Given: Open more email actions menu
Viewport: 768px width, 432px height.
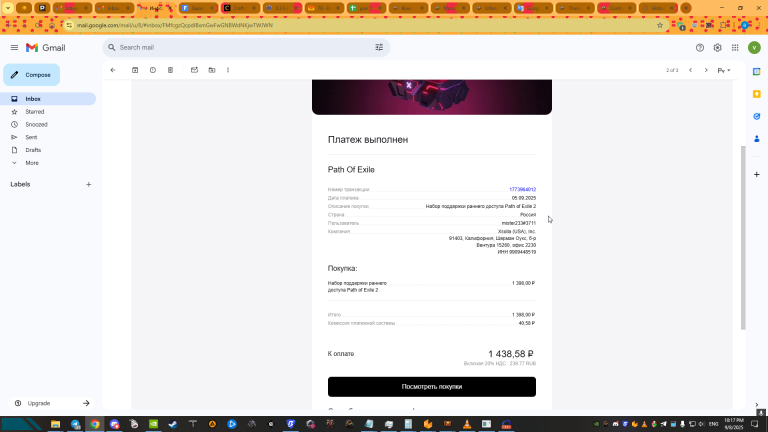Looking at the screenshot, I should pos(228,70).
